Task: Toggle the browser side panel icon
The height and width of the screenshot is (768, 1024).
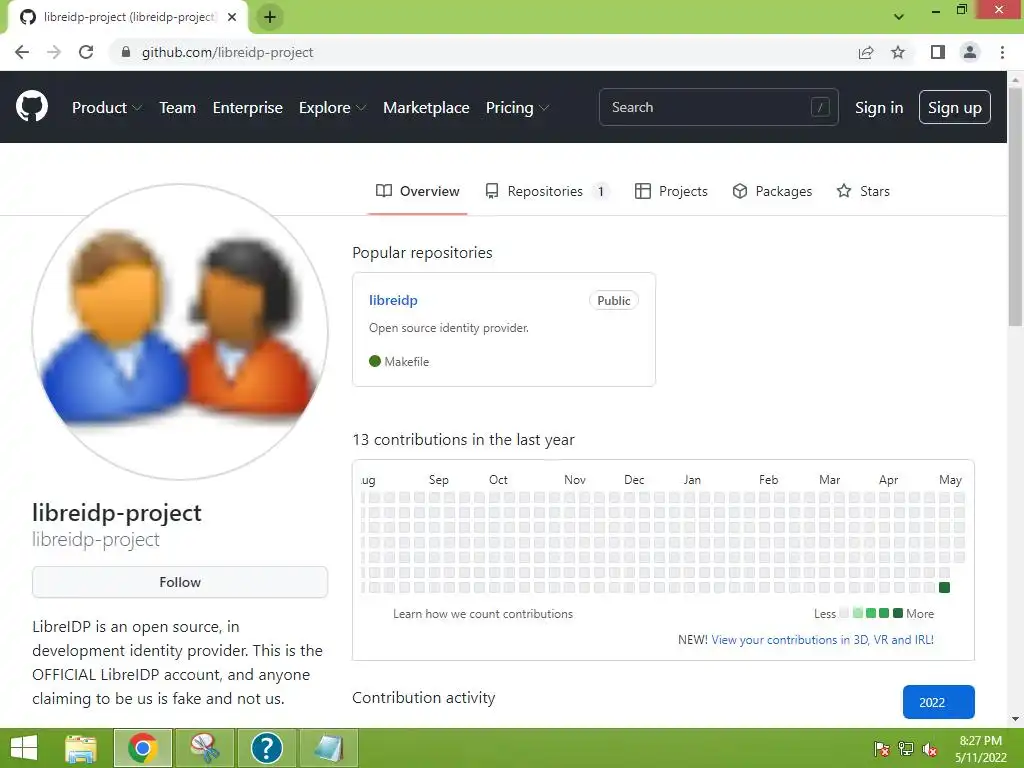Action: coord(938,52)
